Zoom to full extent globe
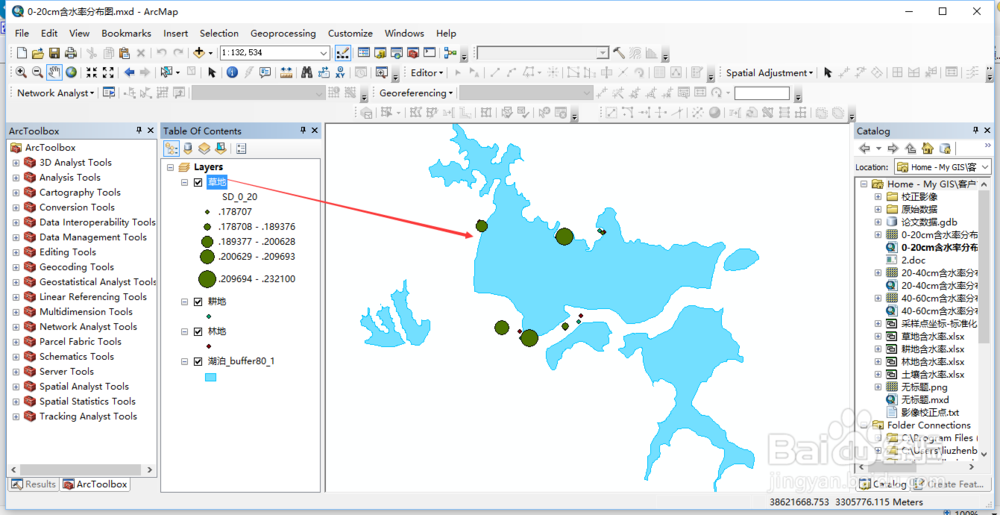The height and width of the screenshot is (515, 1000). point(71,73)
